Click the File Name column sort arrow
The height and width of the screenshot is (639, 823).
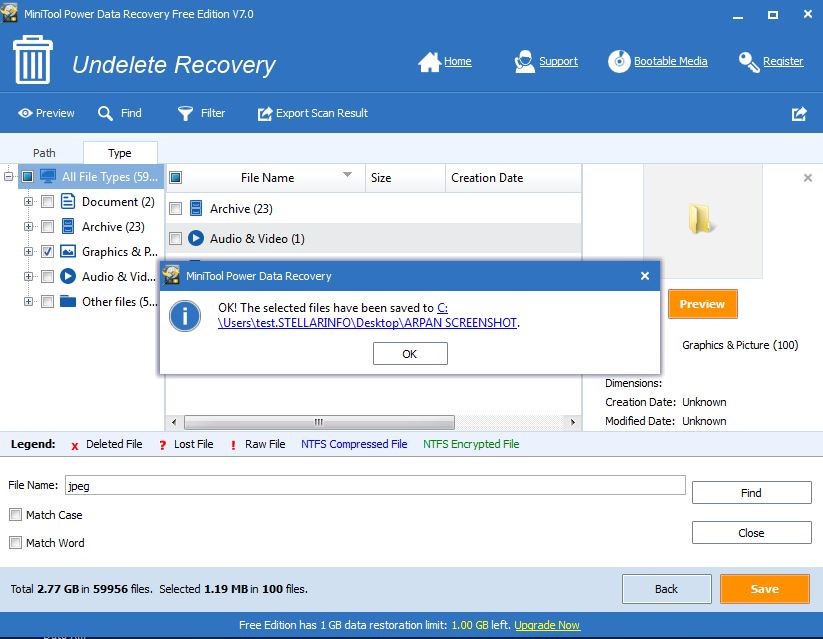coord(347,174)
